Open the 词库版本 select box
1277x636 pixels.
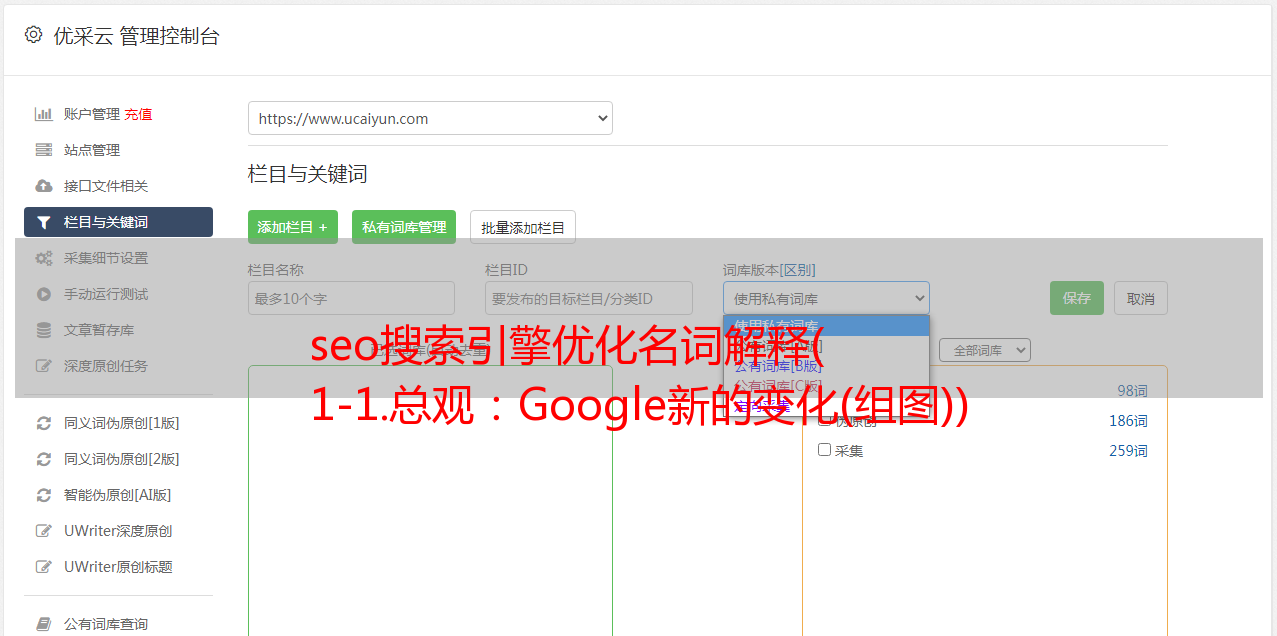click(826, 298)
